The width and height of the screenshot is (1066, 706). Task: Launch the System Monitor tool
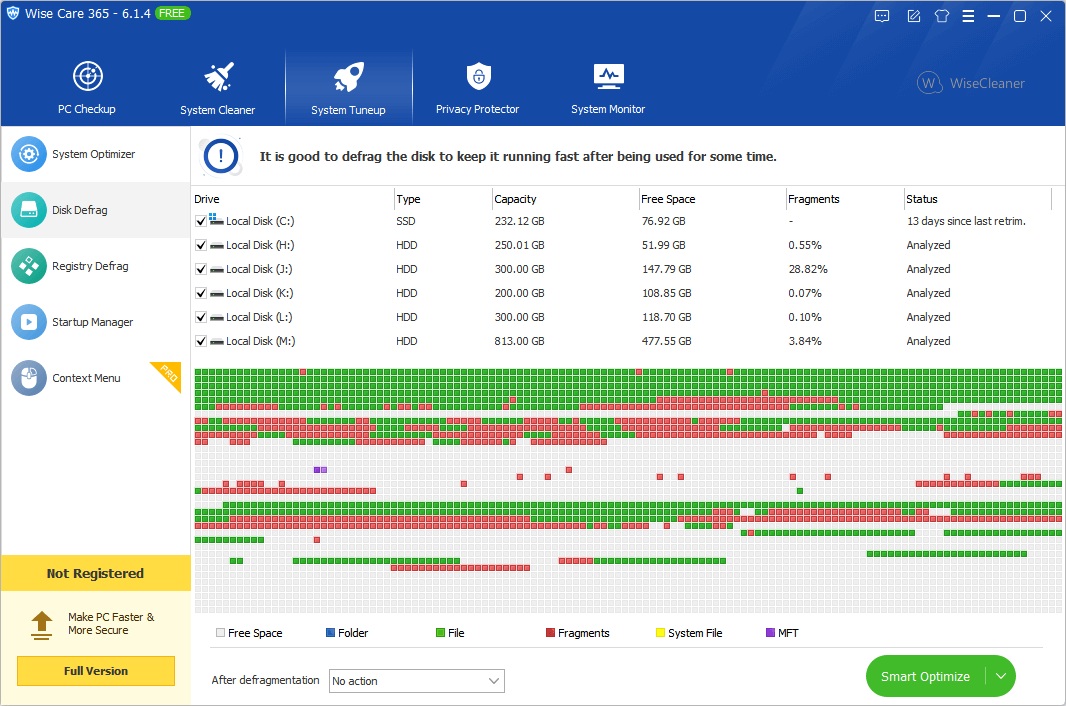(x=608, y=86)
